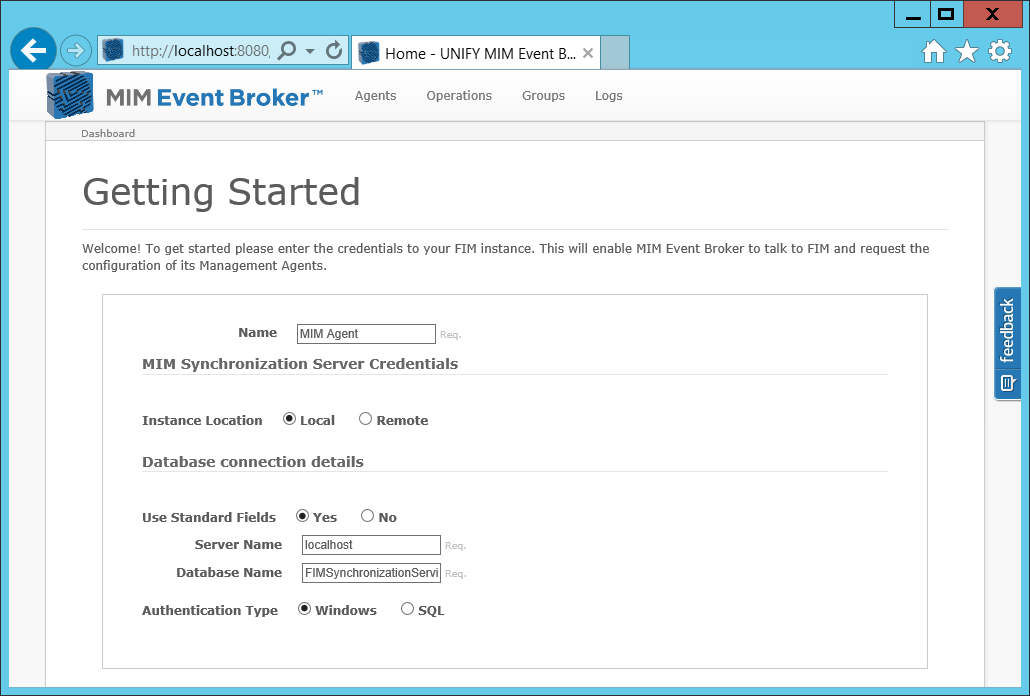Viewport: 1030px width, 696px height.
Task: Open the Groups menu
Action: (x=543, y=95)
